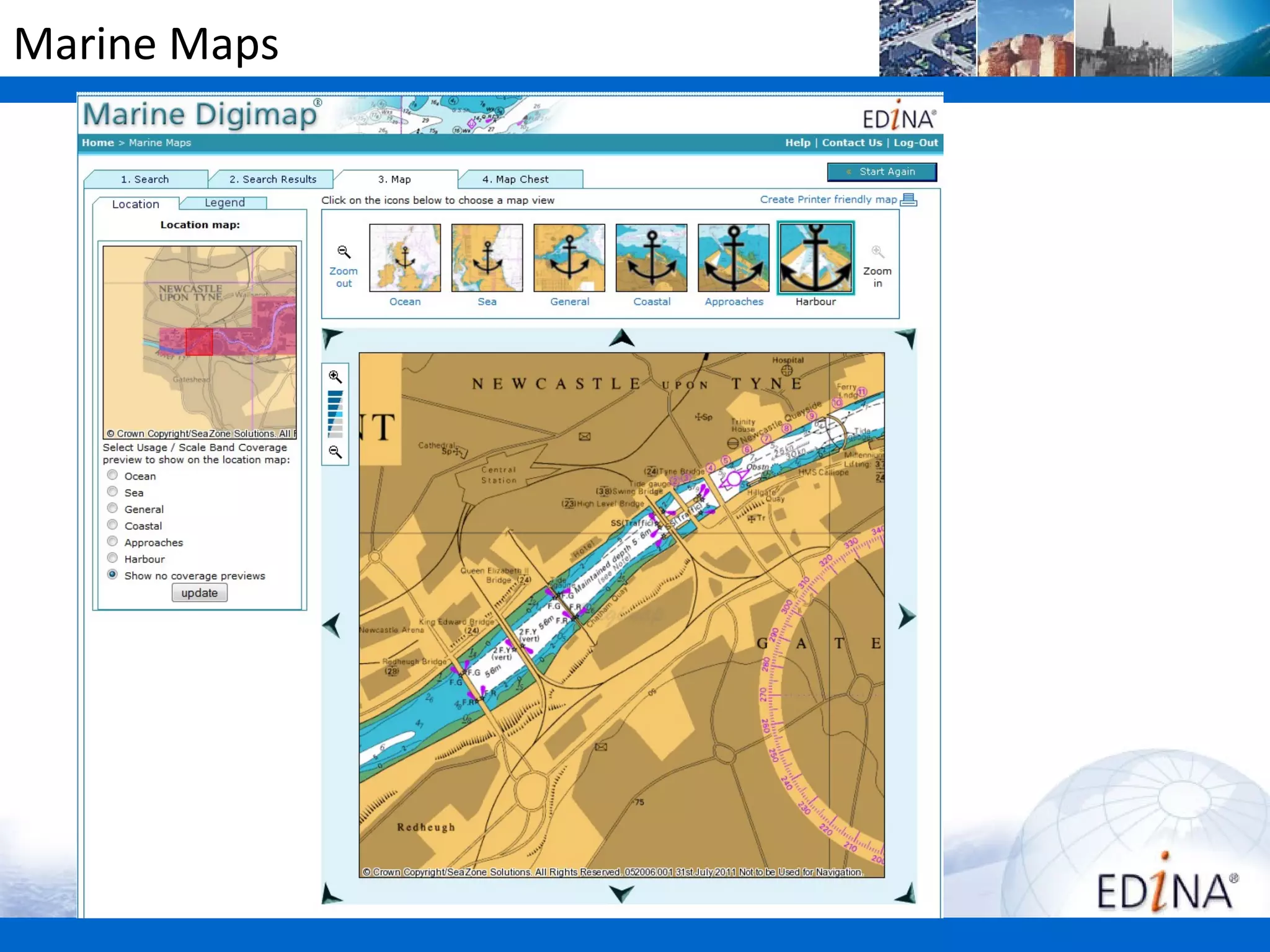Select the Coastal map view icon
Viewport: 1270px width, 952px height.
[651, 258]
